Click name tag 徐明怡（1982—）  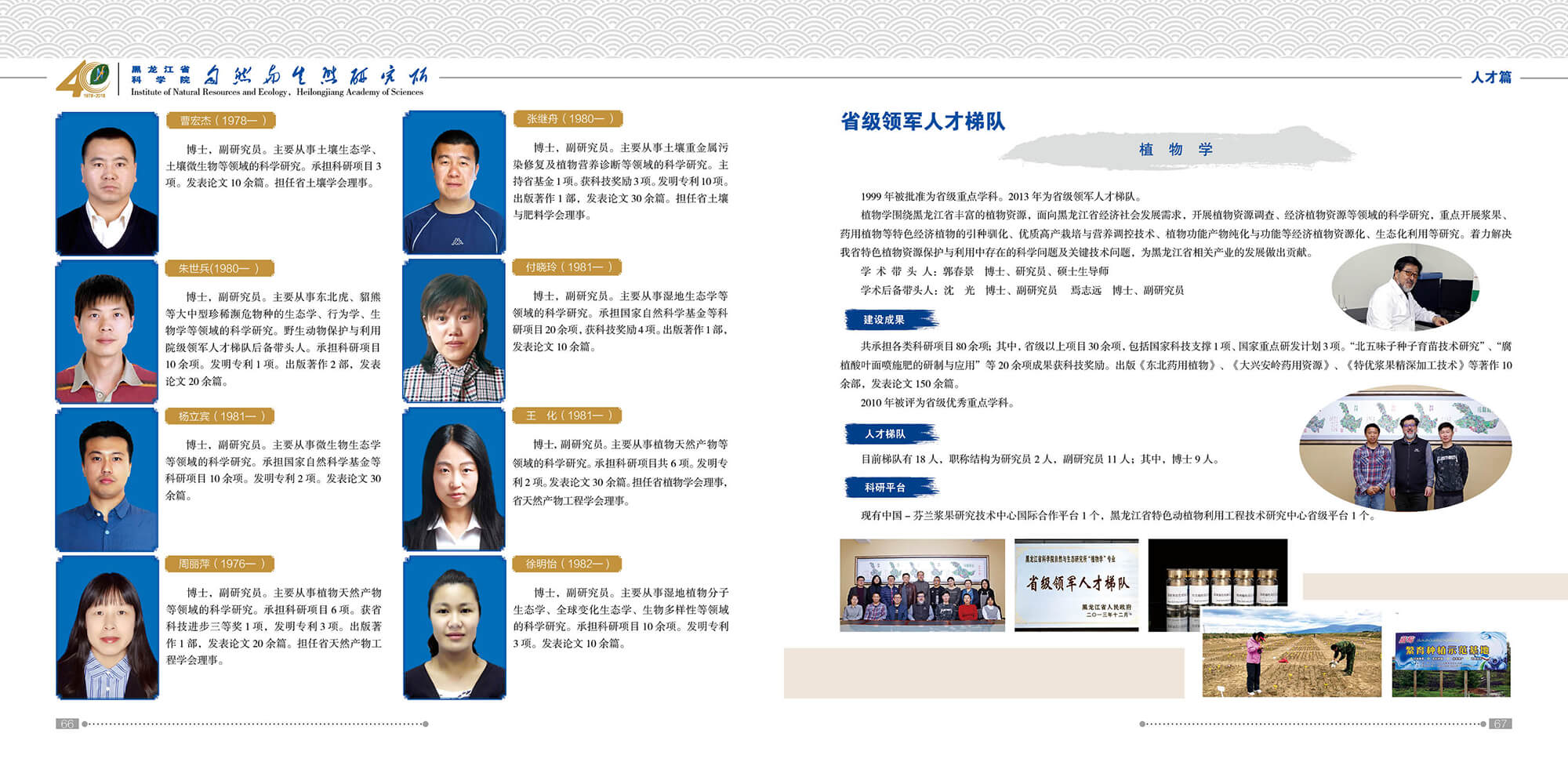[x=568, y=564]
